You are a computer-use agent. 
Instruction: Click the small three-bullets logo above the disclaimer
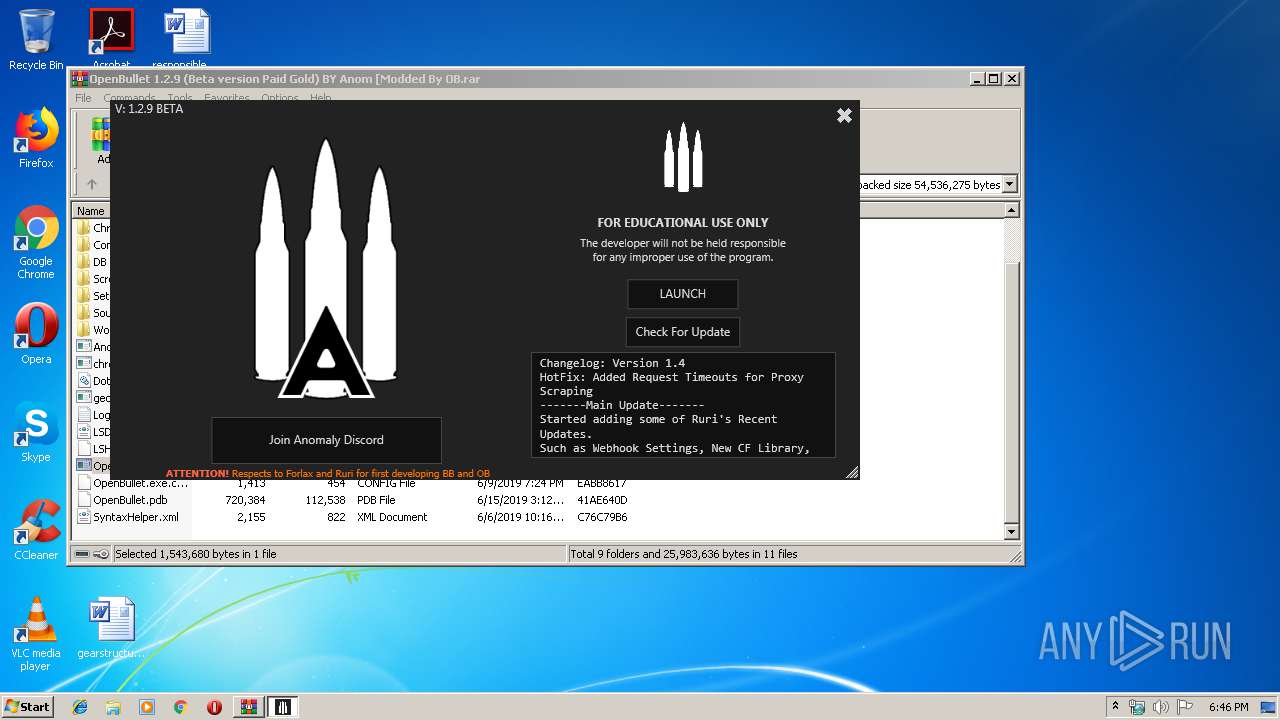click(x=683, y=157)
